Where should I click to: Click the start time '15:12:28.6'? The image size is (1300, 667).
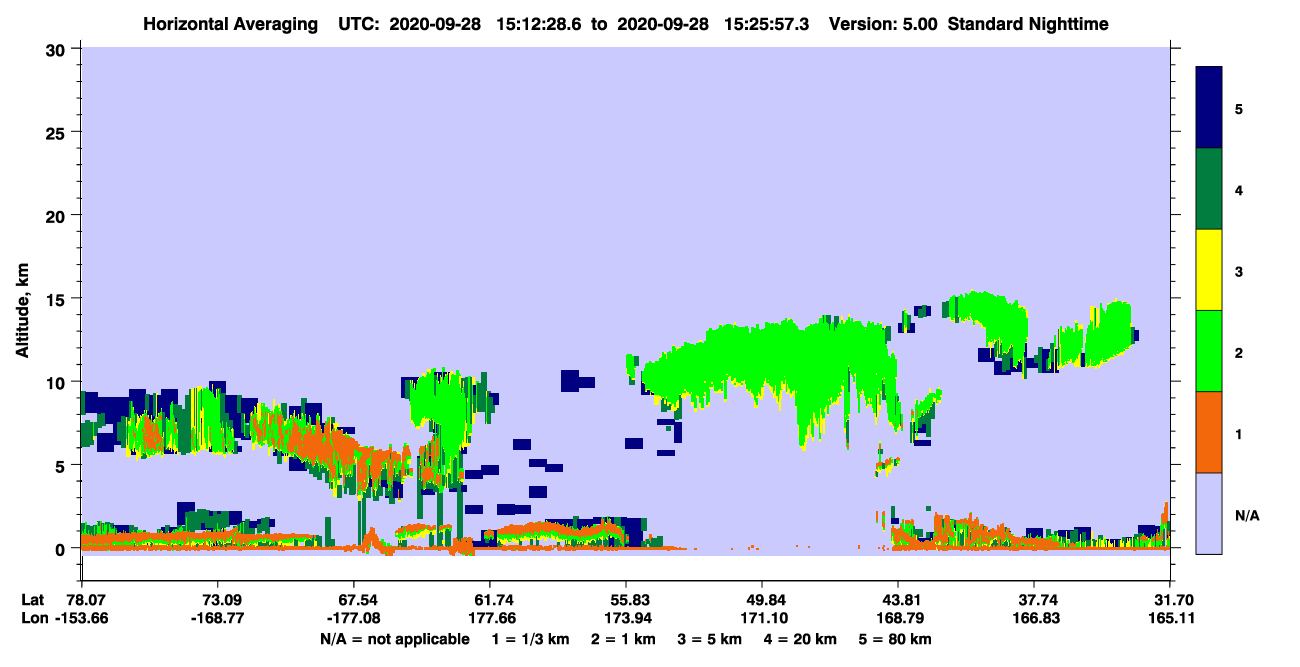[x=540, y=24]
